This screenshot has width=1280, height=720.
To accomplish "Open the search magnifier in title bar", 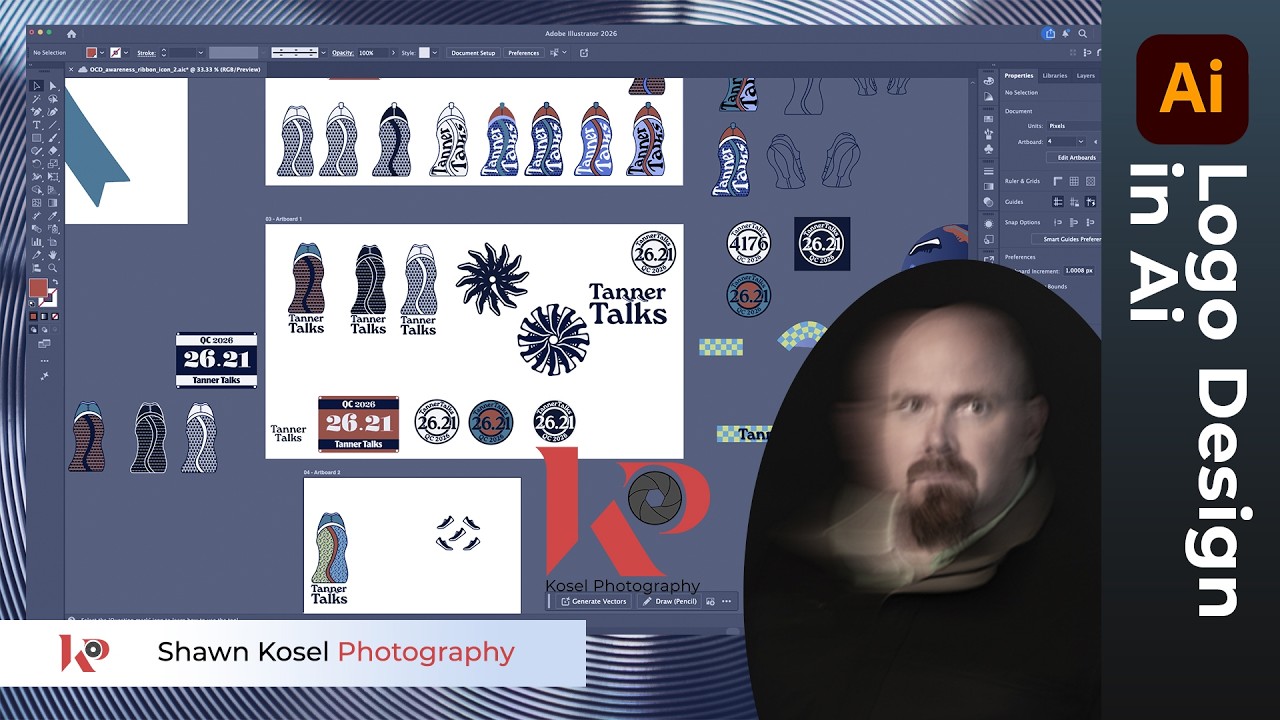I will (1082, 34).
